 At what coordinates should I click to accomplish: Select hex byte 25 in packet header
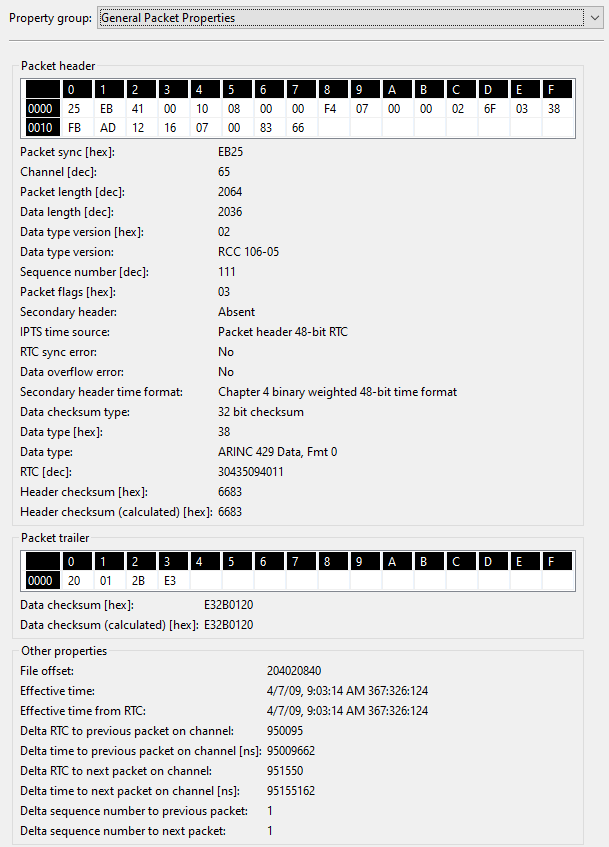coord(75,109)
